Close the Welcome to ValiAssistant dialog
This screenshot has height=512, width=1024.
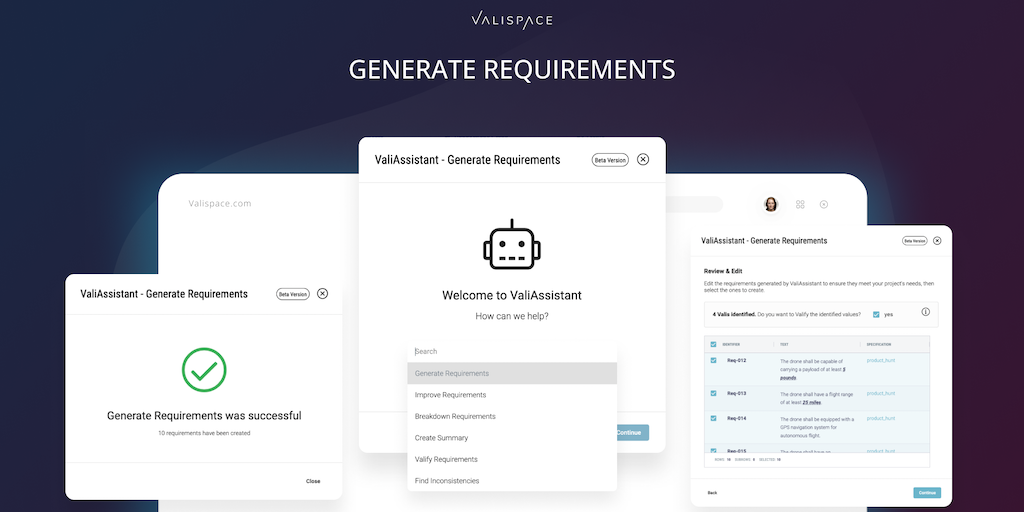[643, 159]
